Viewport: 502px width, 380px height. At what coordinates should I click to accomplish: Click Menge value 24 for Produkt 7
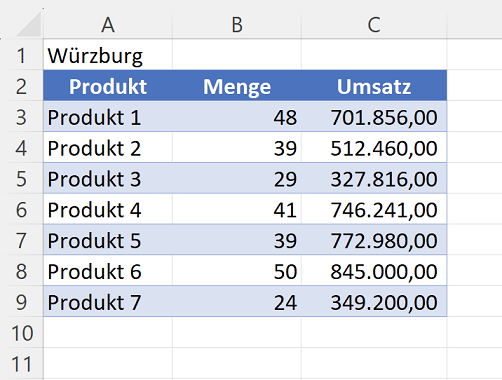pos(237,302)
